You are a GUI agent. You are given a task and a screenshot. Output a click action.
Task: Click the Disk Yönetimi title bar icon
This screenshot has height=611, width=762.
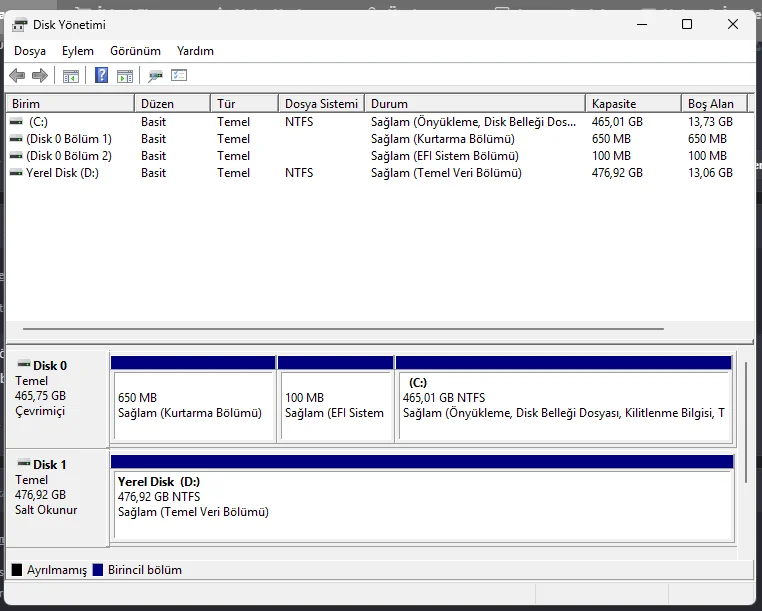pyautogui.click(x=20, y=25)
